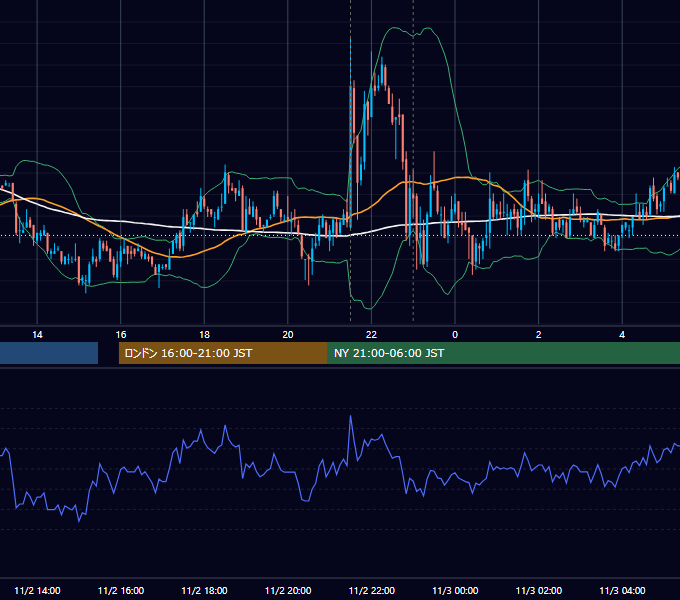Screen dimensions: 680x600
Task: Click the 14 hour axis label
Action: pos(37,335)
